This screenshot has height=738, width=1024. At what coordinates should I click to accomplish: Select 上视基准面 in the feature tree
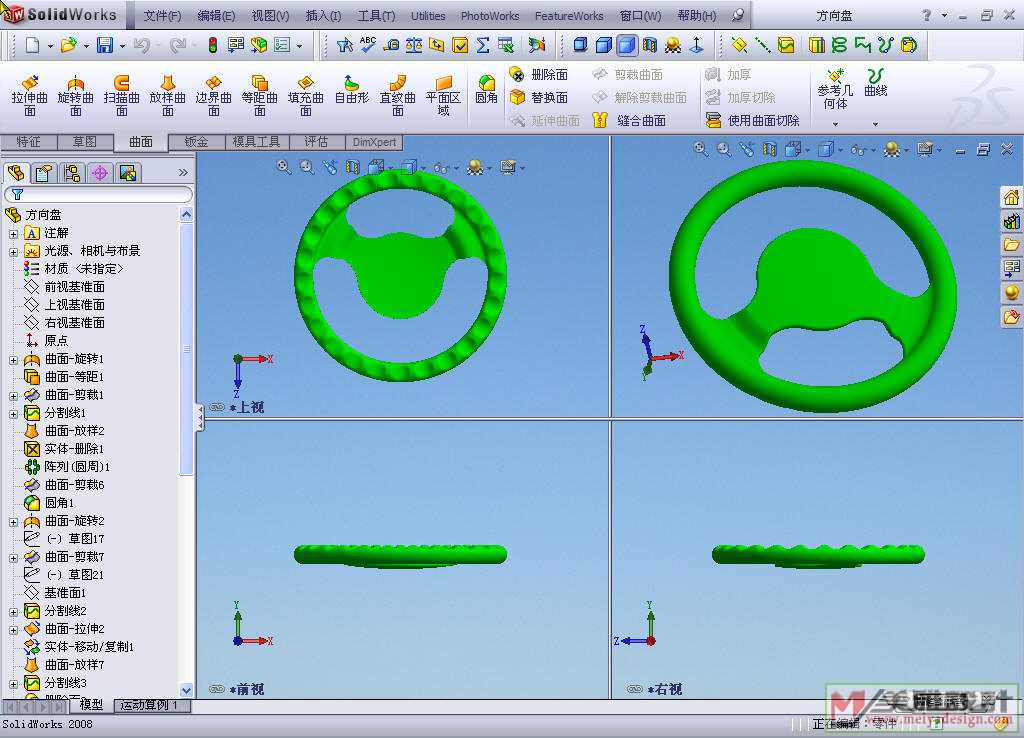click(x=74, y=305)
